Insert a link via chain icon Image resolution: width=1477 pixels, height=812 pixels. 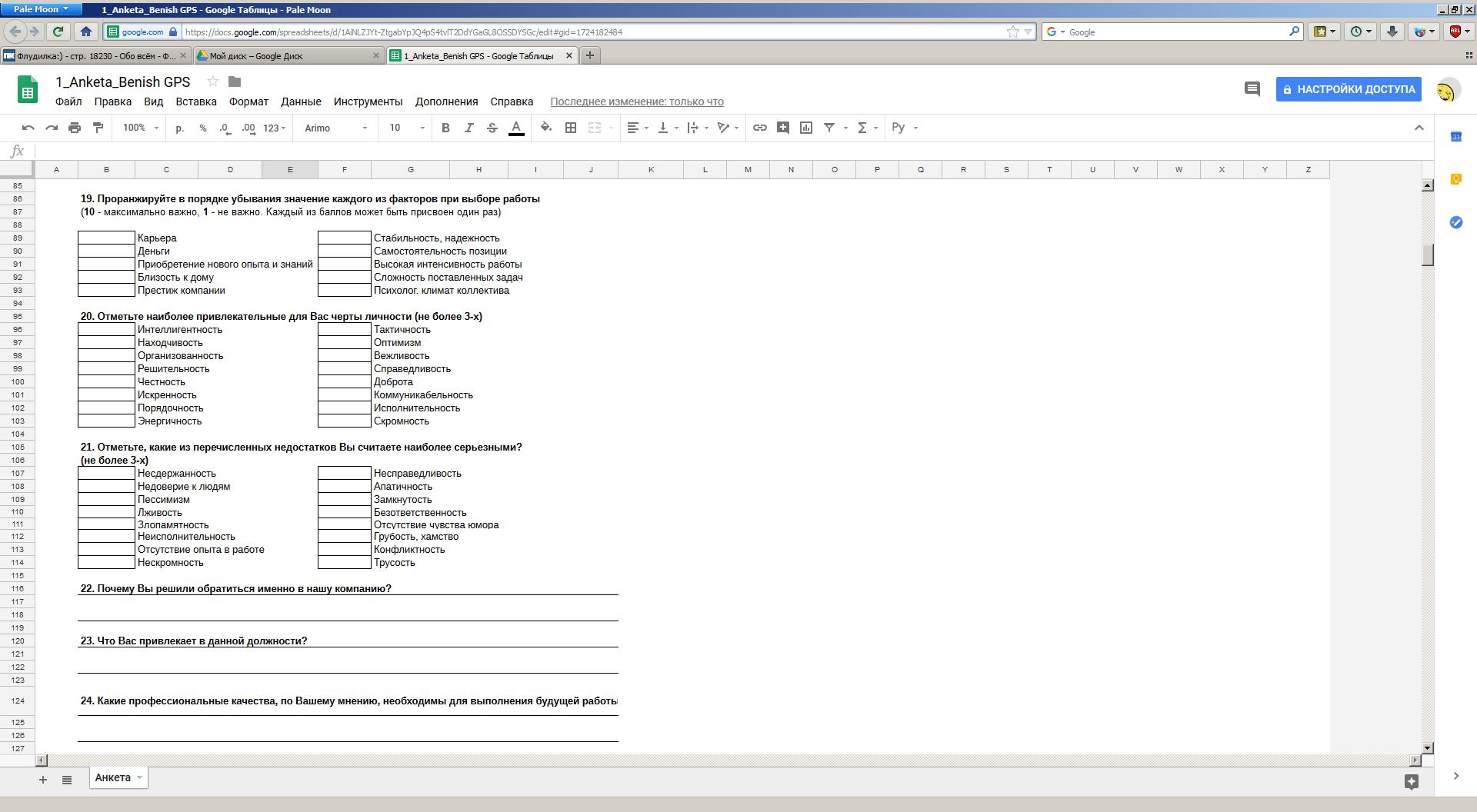759,128
